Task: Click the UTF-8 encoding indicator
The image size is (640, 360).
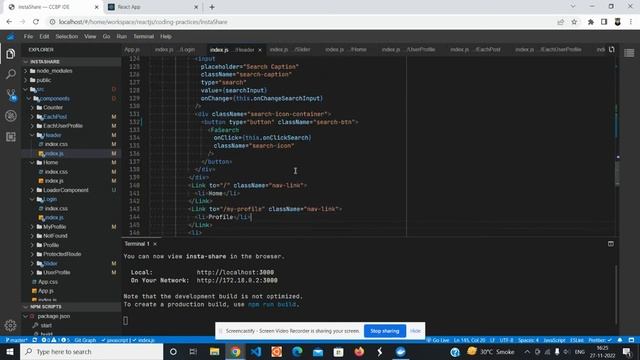Action: click(507, 340)
